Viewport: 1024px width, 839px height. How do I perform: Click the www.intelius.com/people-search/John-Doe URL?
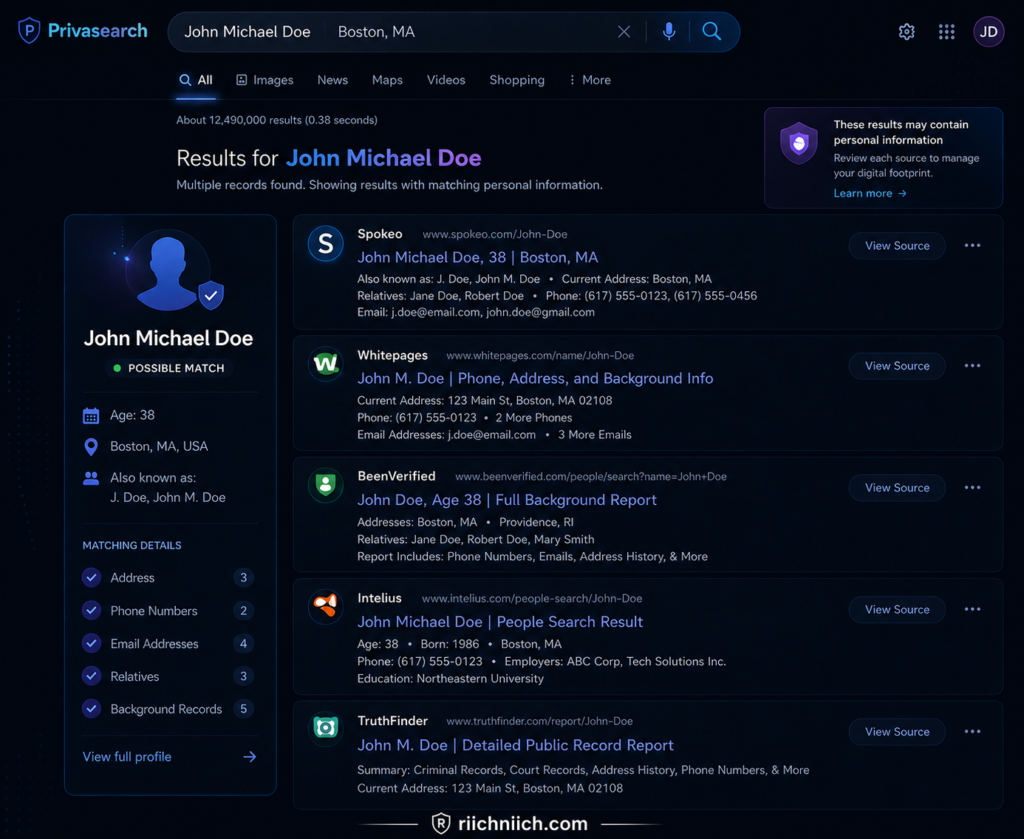532,598
